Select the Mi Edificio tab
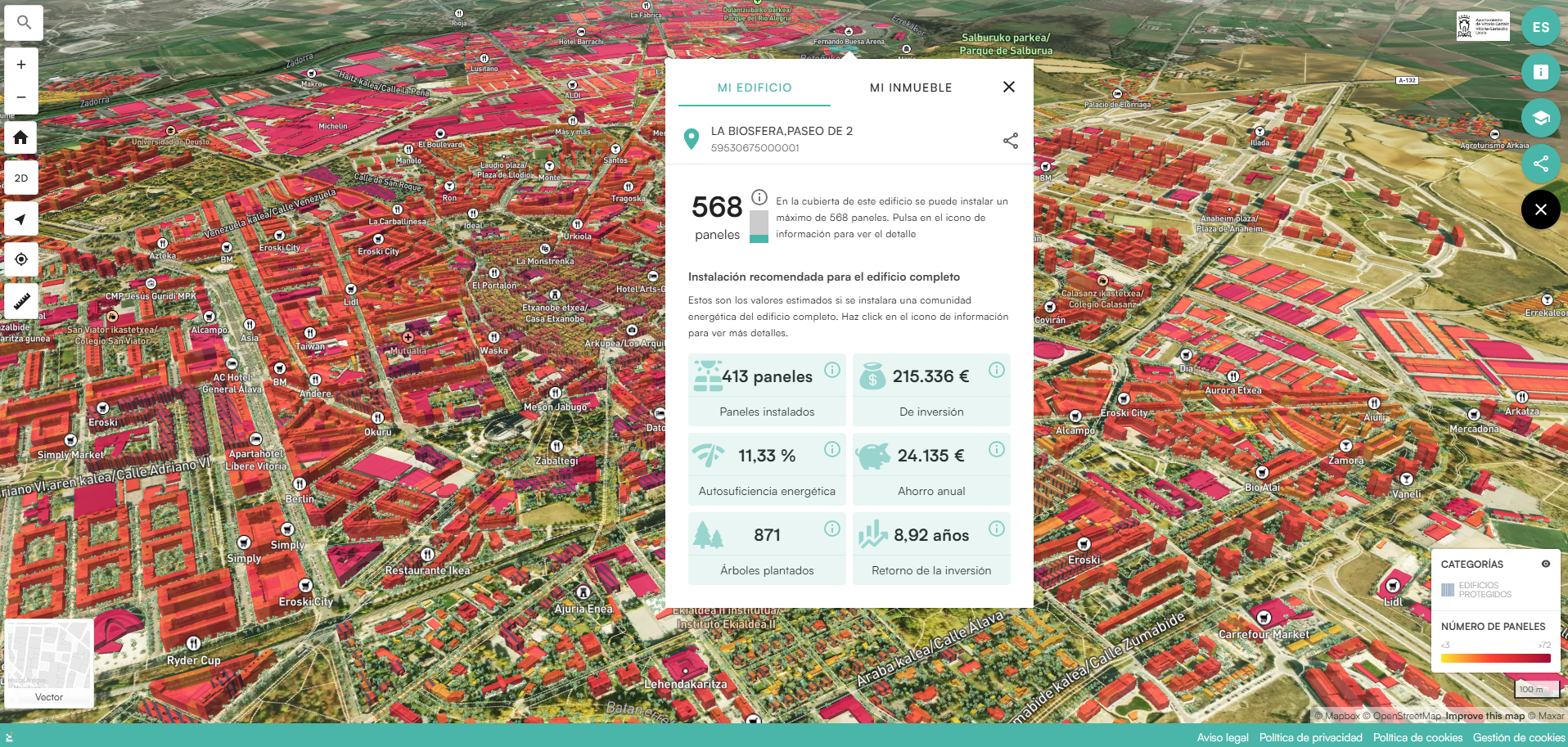Viewport: 1568px width, 747px height. [755, 88]
